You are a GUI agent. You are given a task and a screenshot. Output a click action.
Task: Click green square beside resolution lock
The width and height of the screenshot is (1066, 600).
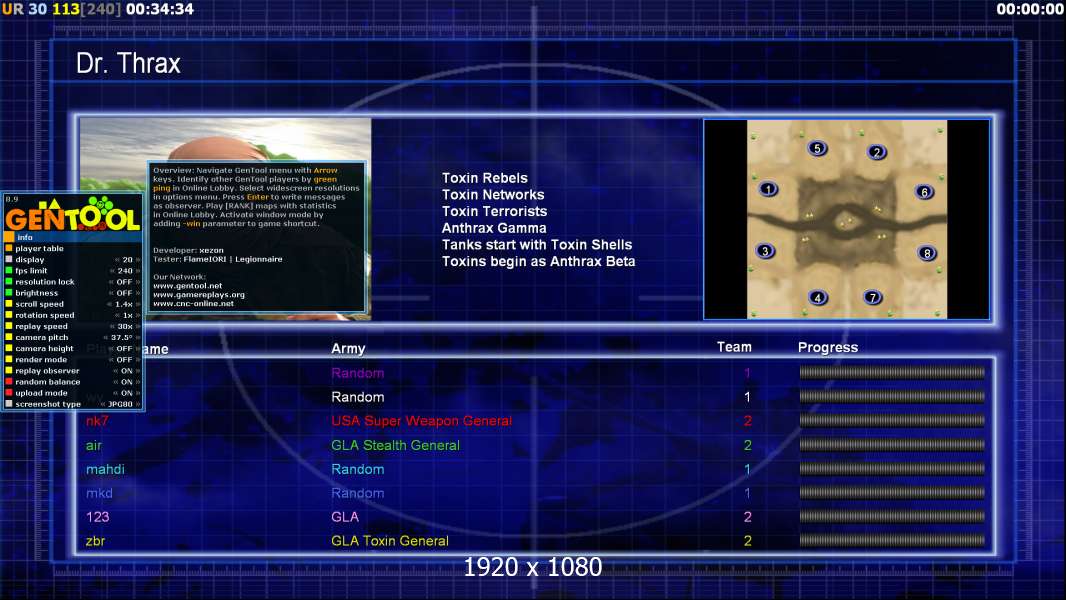(9, 281)
